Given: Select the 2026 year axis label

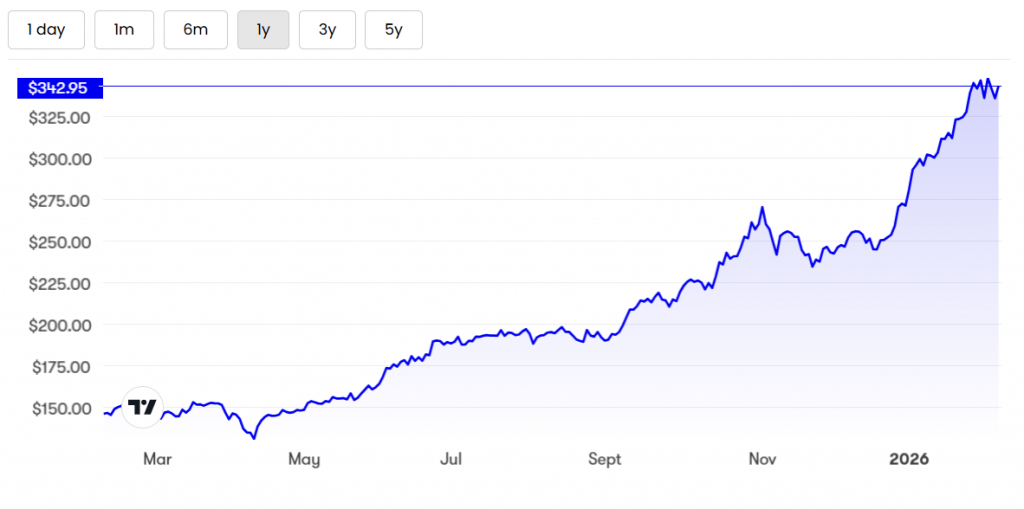Looking at the screenshot, I should tap(909, 459).
